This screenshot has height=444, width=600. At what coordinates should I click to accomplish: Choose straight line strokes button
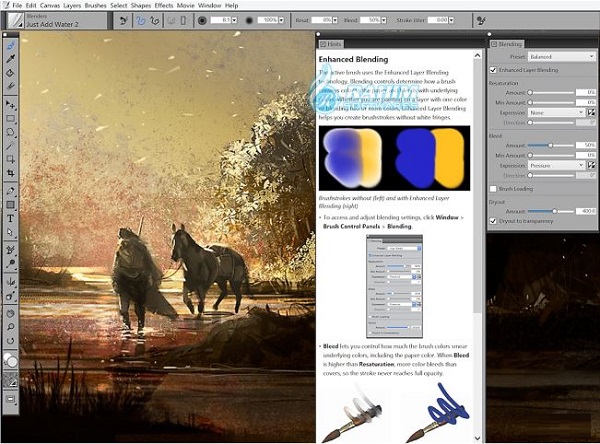155,20
